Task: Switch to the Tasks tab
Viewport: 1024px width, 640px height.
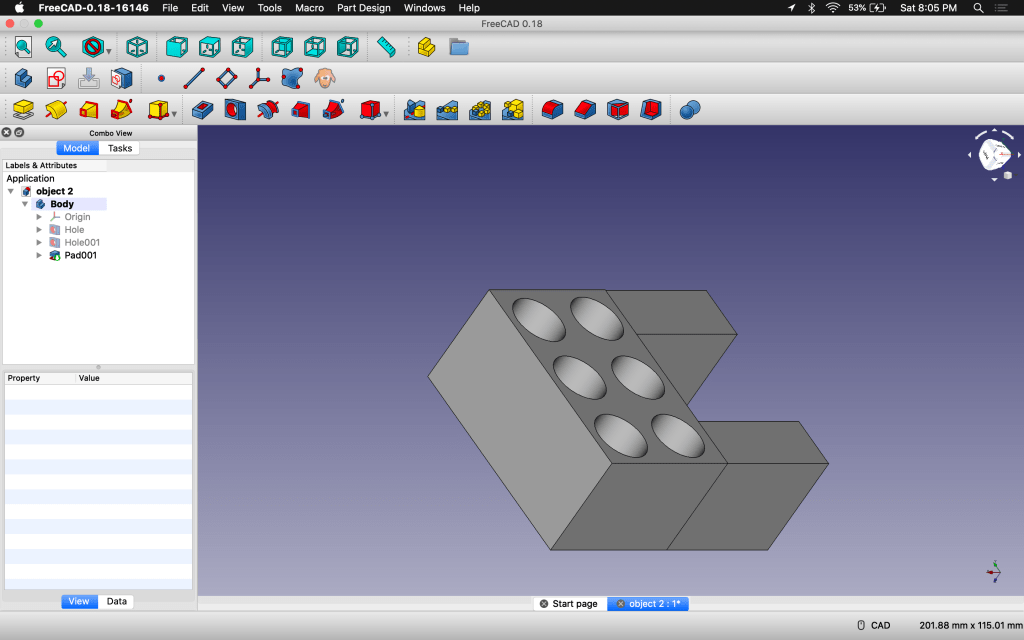Action: coord(120,148)
